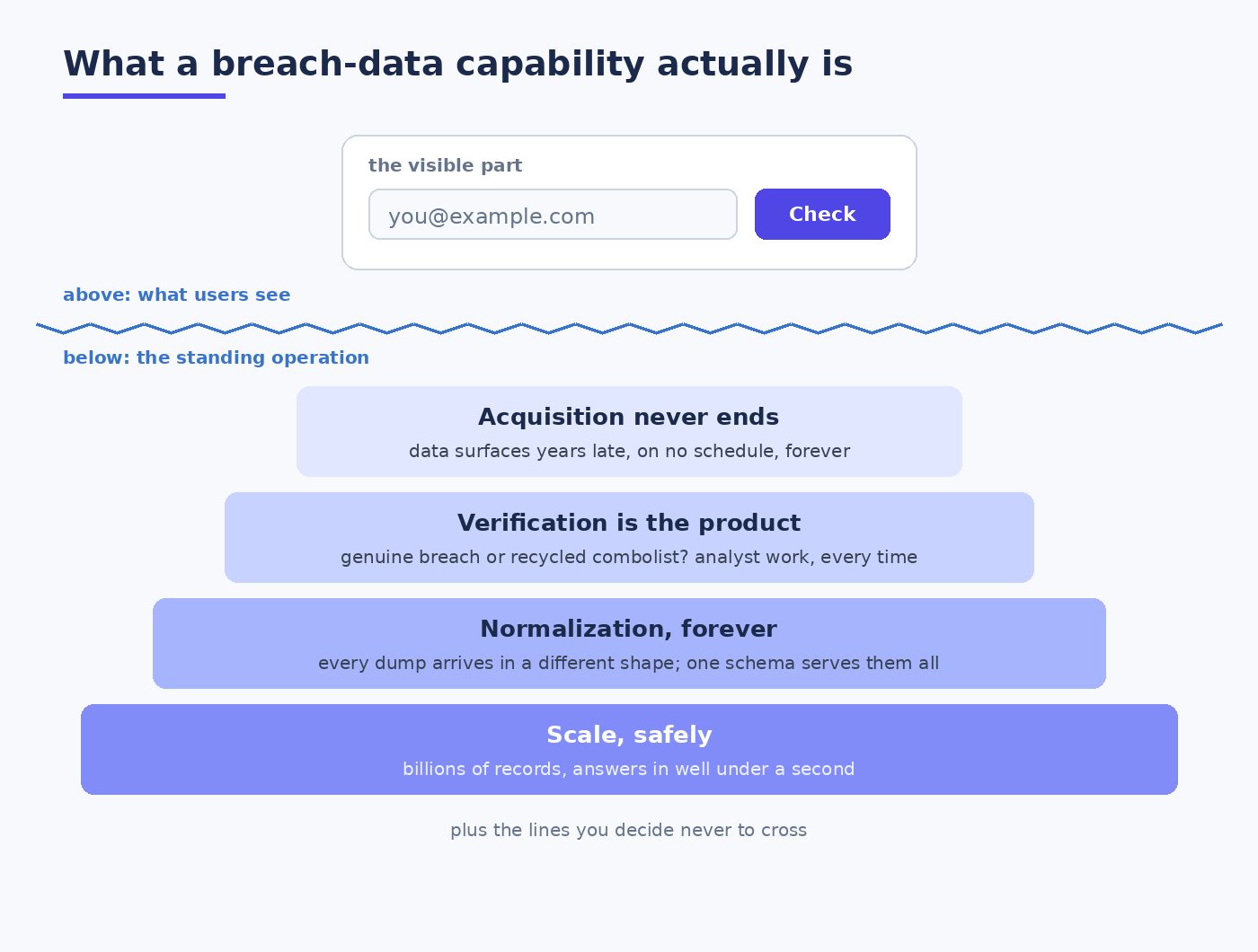This screenshot has height=952, width=1258.
Task: Select the 'Acquisition never ends' block
Action: pyautogui.click(x=629, y=431)
